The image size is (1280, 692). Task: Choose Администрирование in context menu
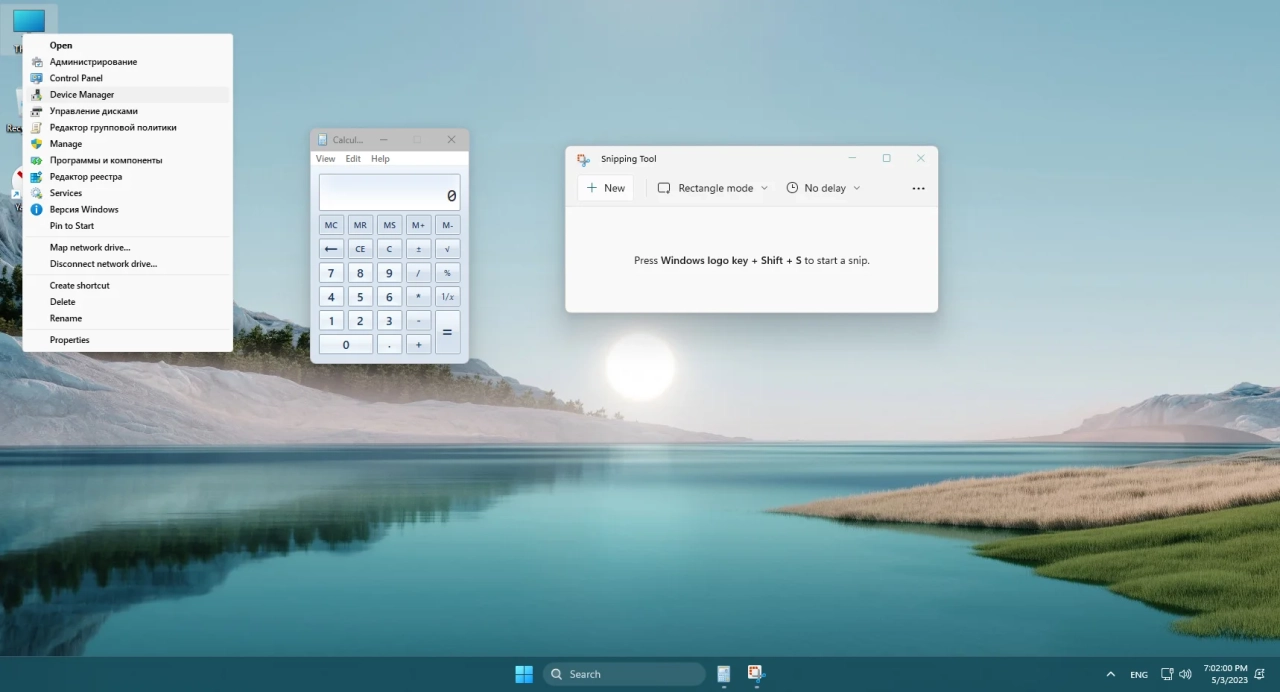coord(128,62)
